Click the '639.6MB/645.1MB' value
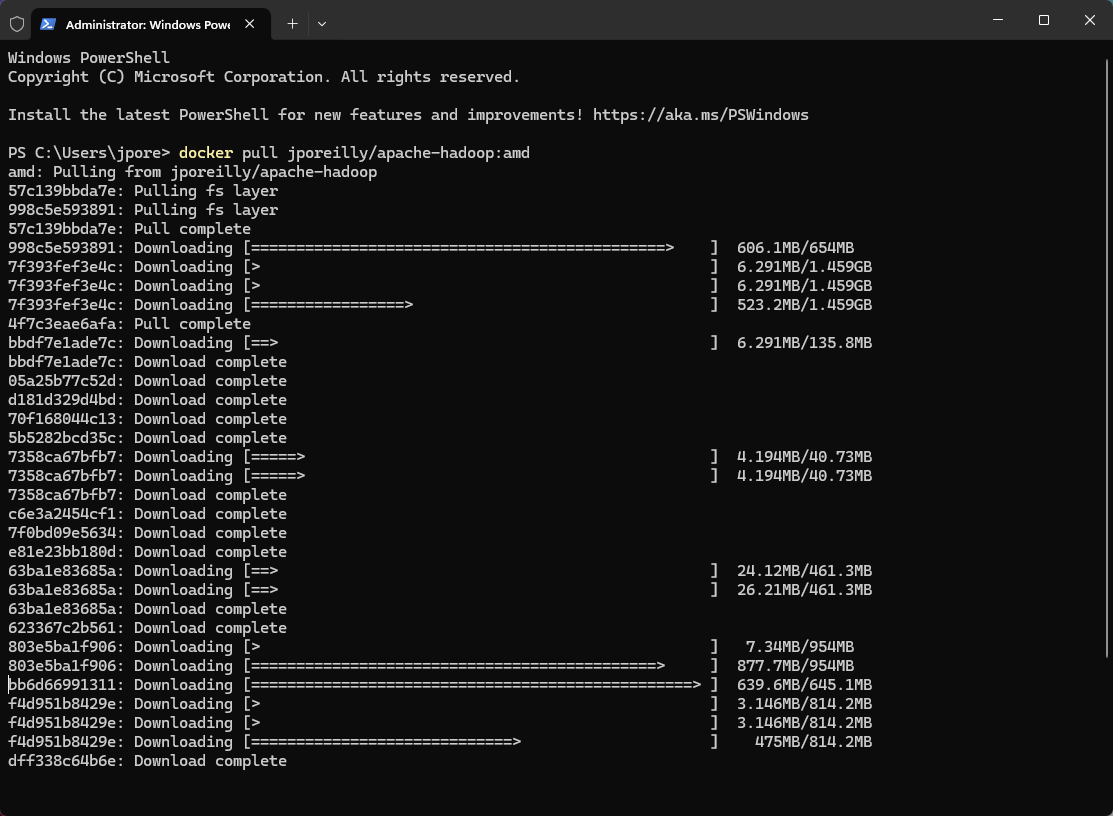This screenshot has height=816, width=1113. point(804,685)
